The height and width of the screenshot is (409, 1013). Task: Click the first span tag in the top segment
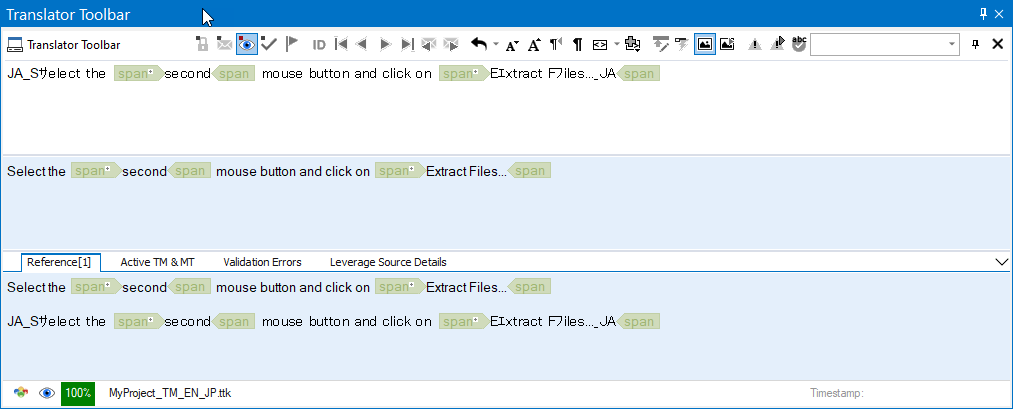[x=137, y=73]
